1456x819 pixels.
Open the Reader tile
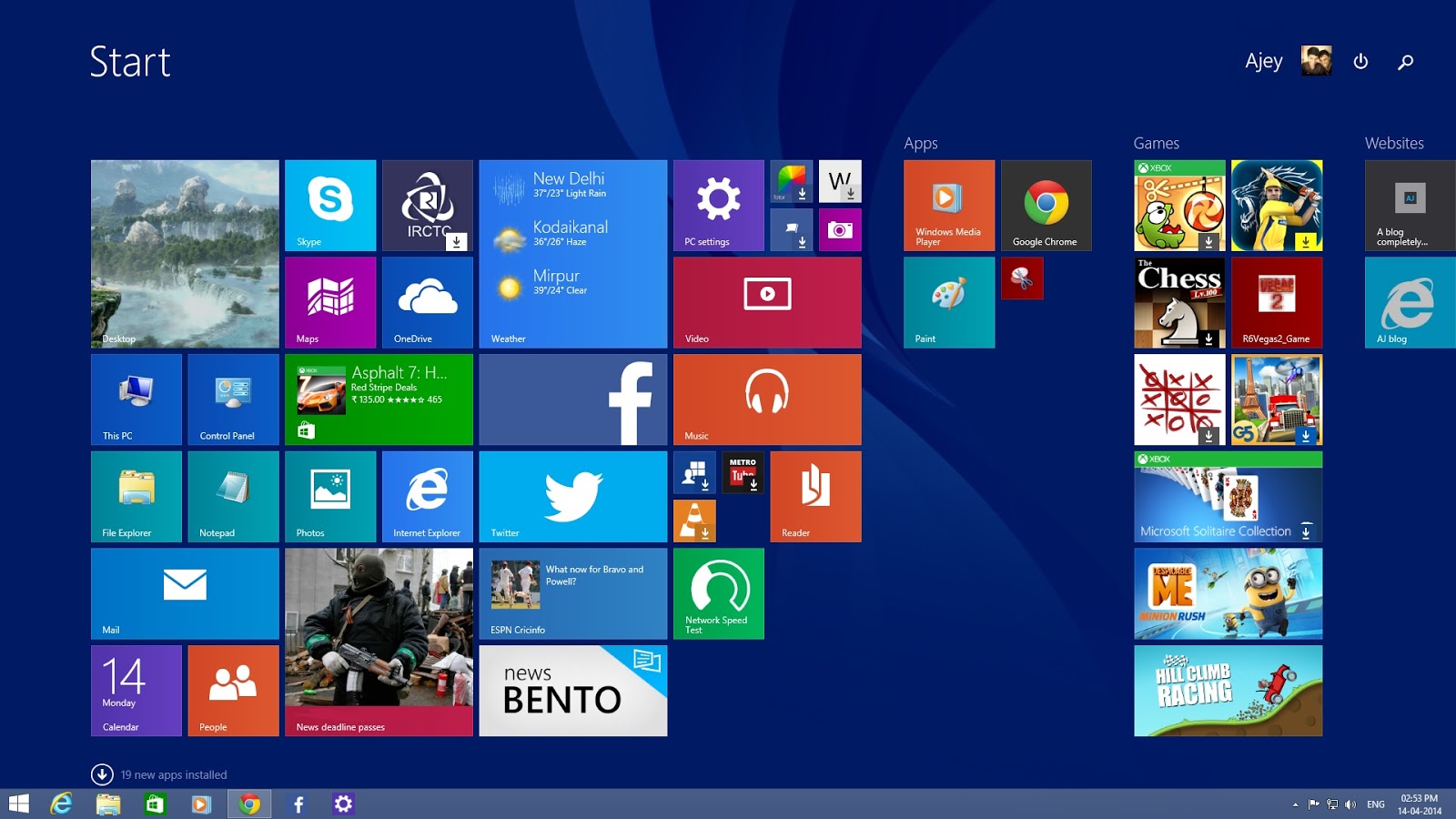click(x=815, y=497)
